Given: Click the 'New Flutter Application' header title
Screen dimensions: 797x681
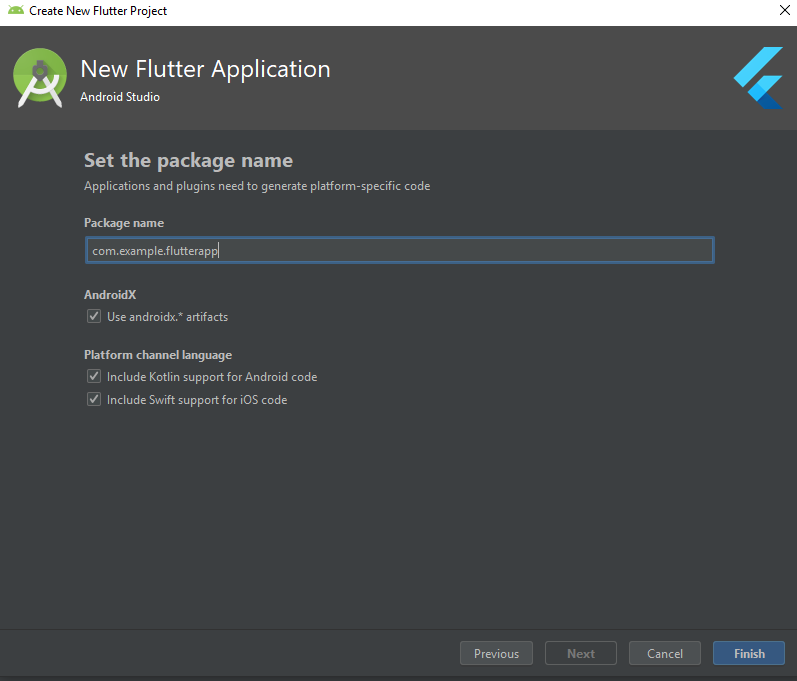Looking at the screenshot, I should point(205,69).
